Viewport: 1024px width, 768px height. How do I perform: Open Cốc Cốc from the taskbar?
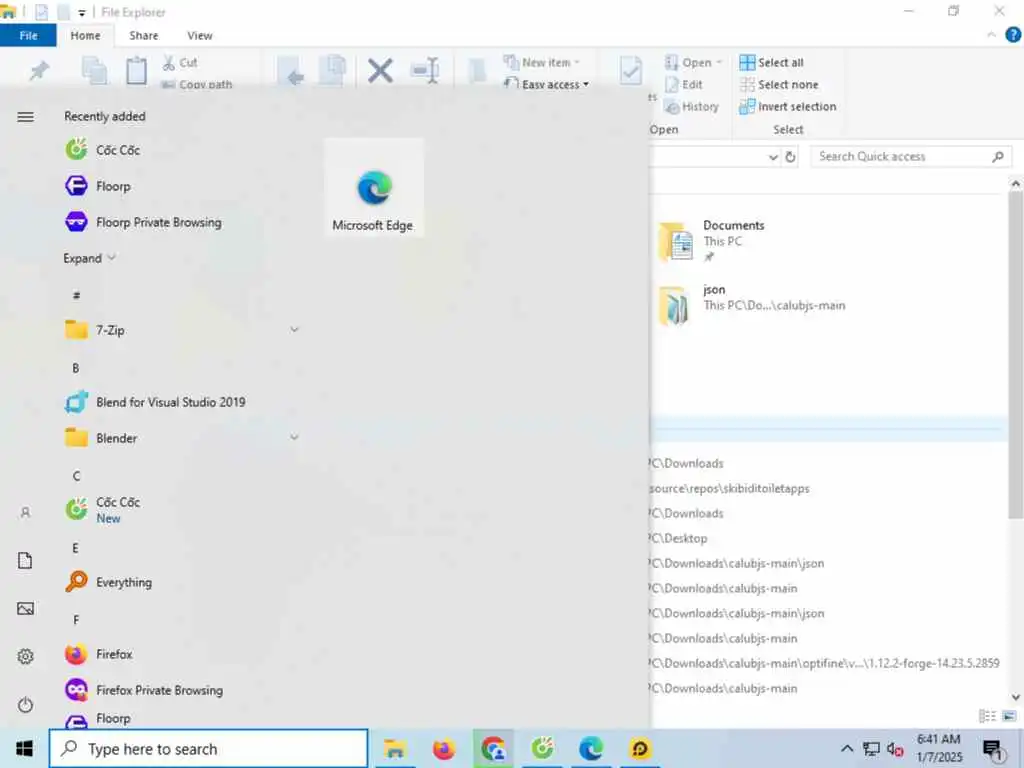(542, 748)
